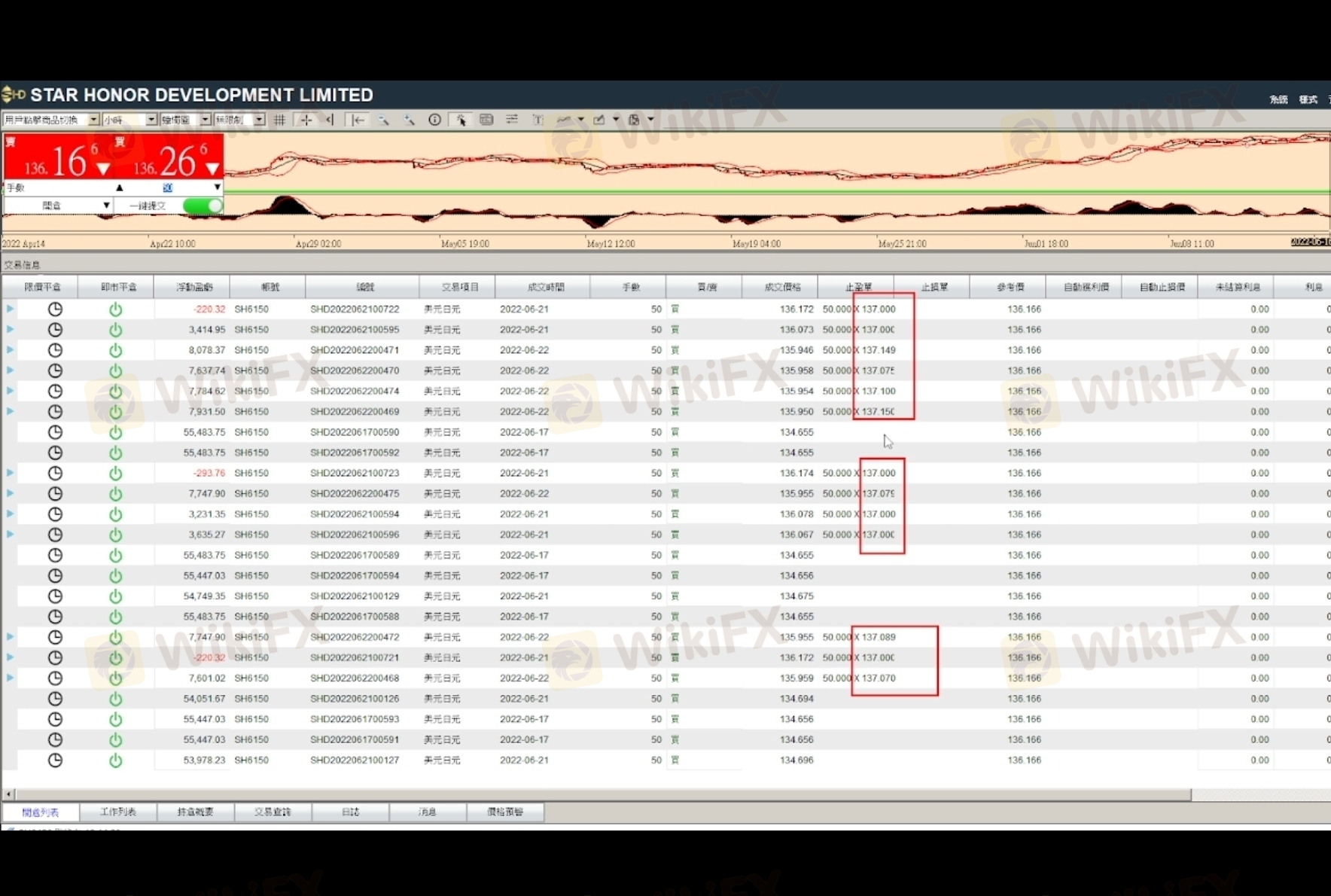The image size is (1331, 896).
Task: Toggle the green one-click submit switch
Action: click(x=203, y=206)
